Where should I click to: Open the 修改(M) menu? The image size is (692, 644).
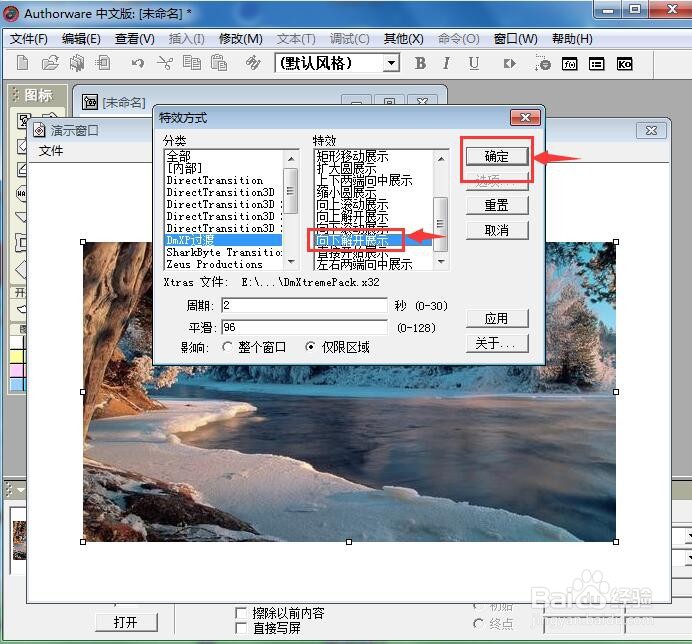(241, 39)
